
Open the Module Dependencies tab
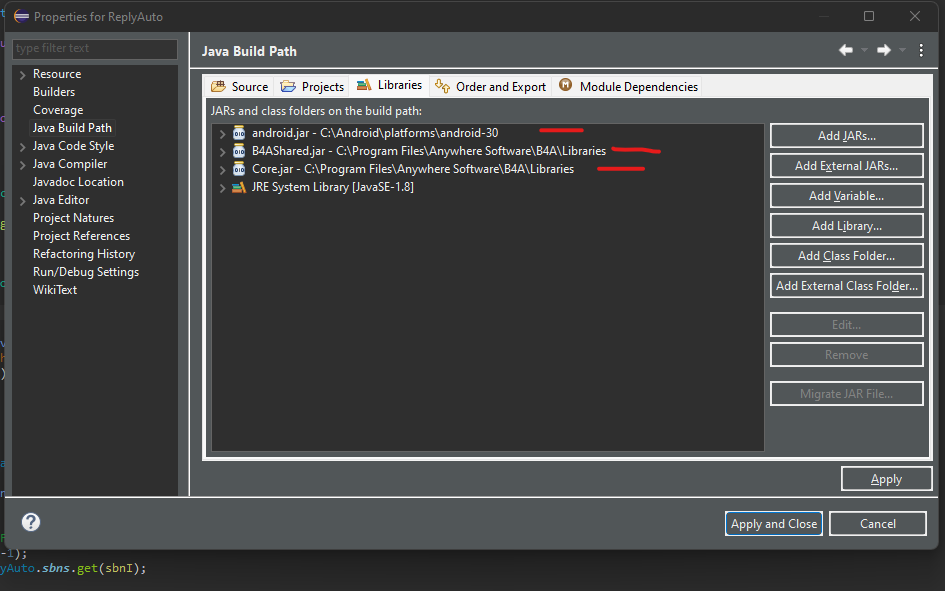628,87
